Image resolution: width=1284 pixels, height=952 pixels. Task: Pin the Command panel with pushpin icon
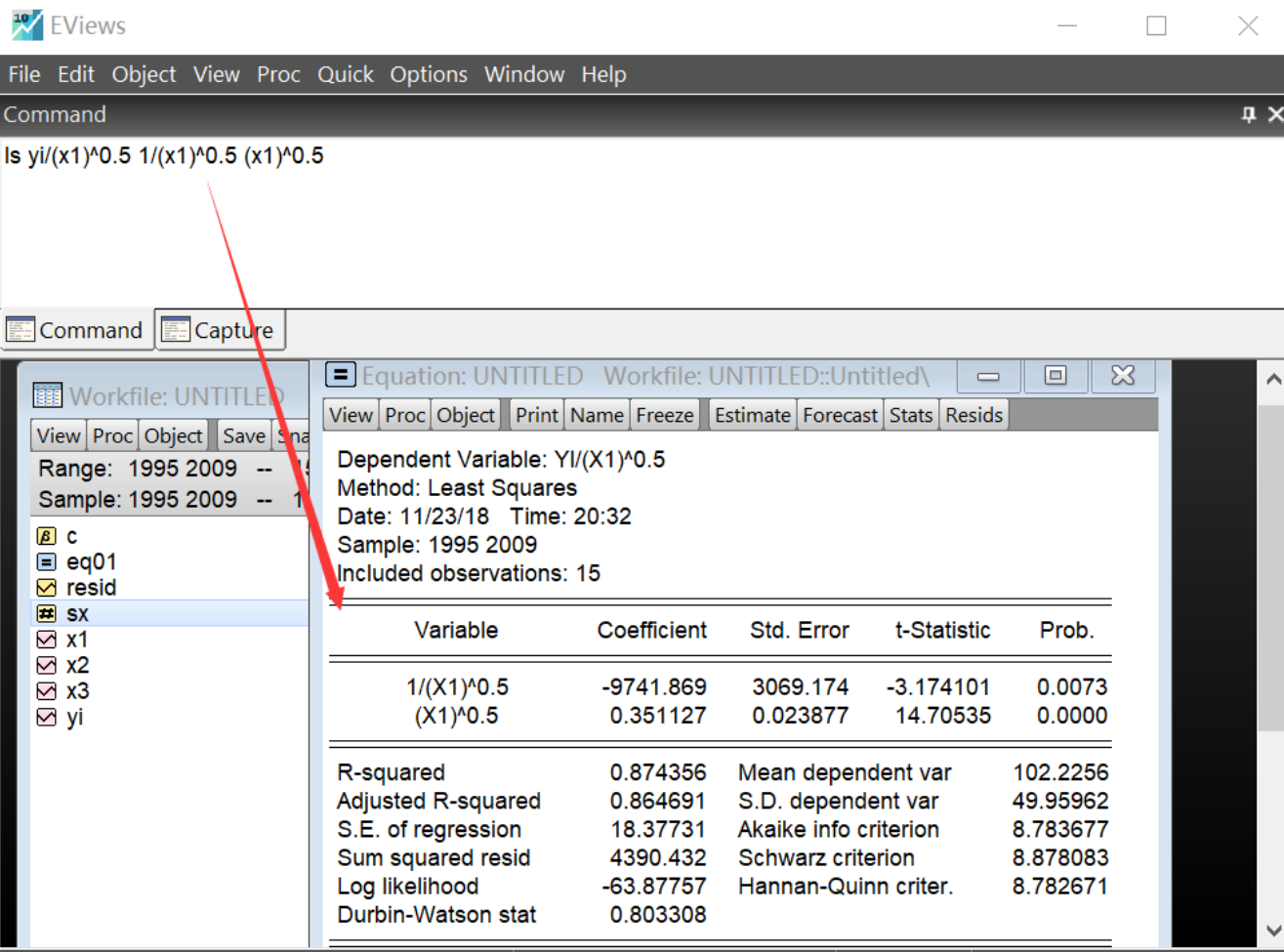click(1248, 115)
